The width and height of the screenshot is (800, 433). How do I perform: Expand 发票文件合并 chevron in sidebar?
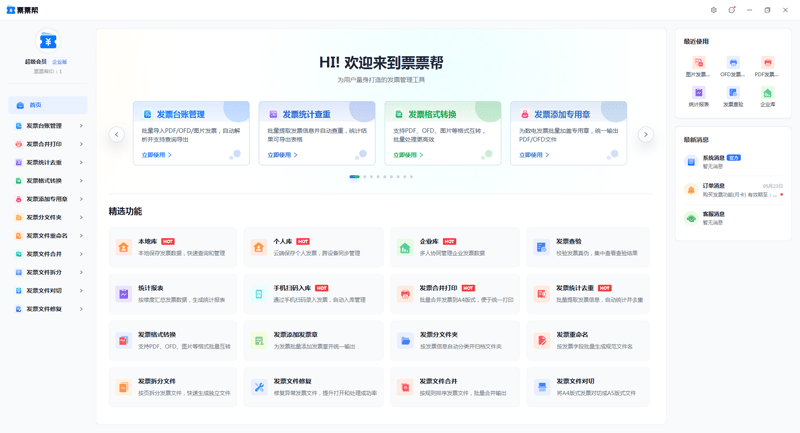point(81,254)
